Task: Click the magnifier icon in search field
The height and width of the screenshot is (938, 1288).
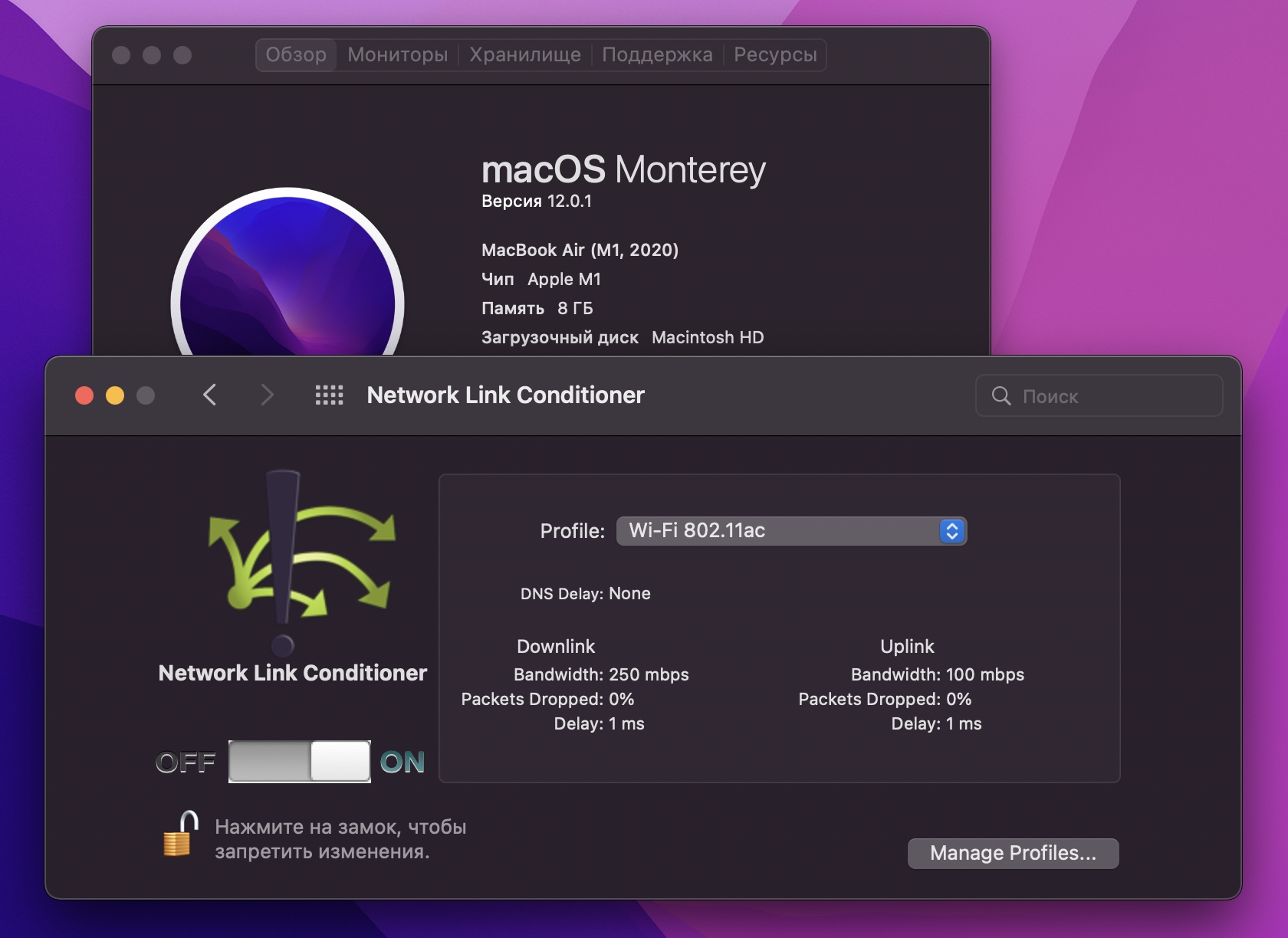Action: pos(1001,395)
